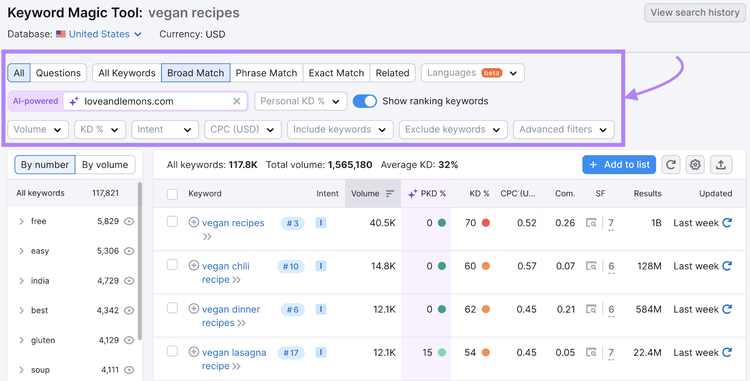Image resolution: width=750 pixels, height=381 pixels.
Task: Switch groups to By volume
Action: (105, 165)
